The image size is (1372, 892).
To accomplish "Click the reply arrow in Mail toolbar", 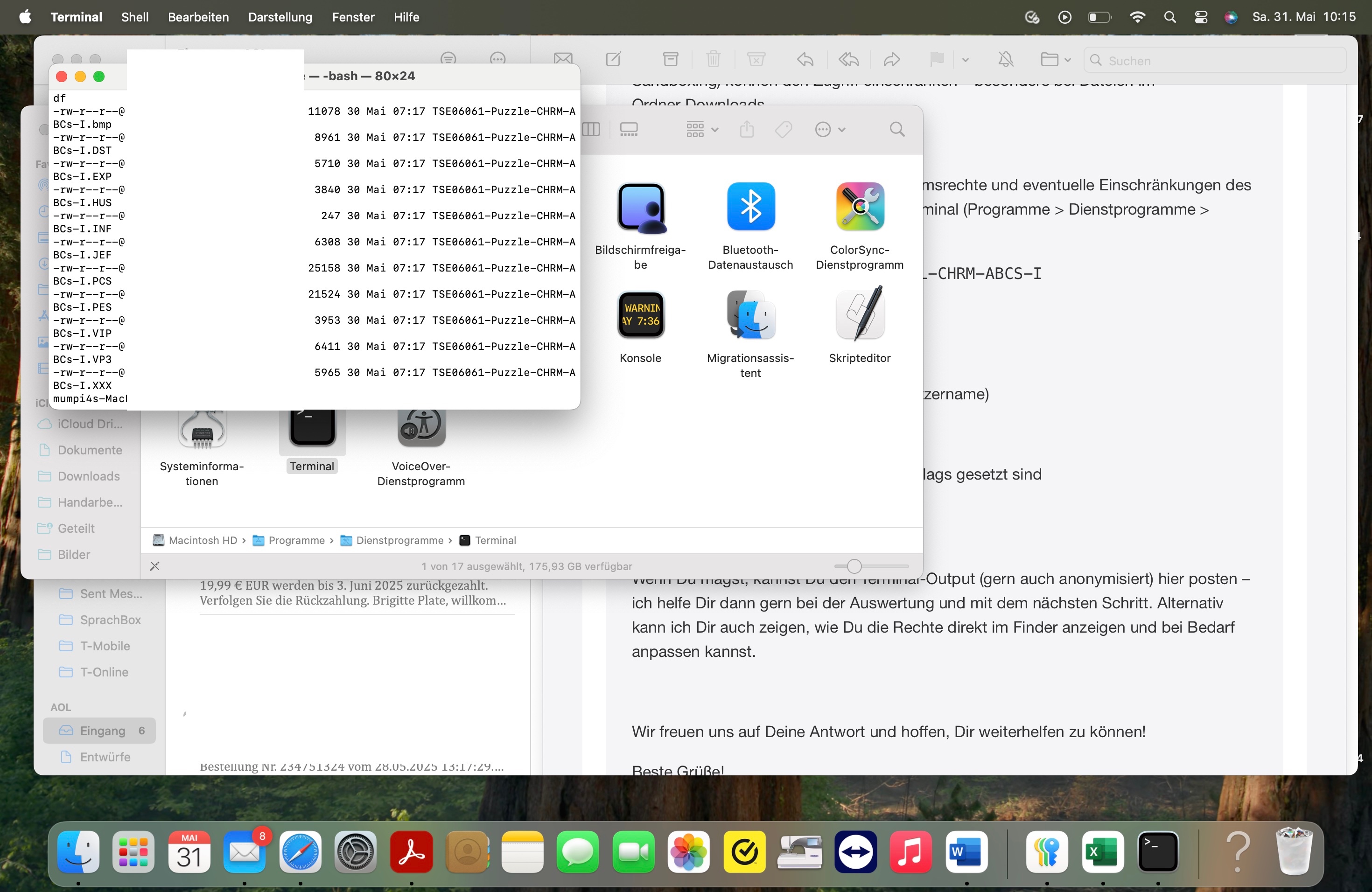I will pyautogui.click(x=805, y=59).
